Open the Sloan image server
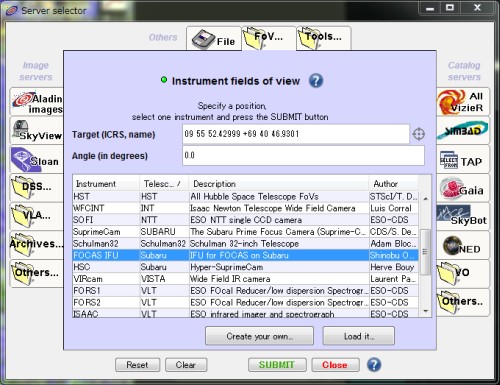 pos(37,159)
